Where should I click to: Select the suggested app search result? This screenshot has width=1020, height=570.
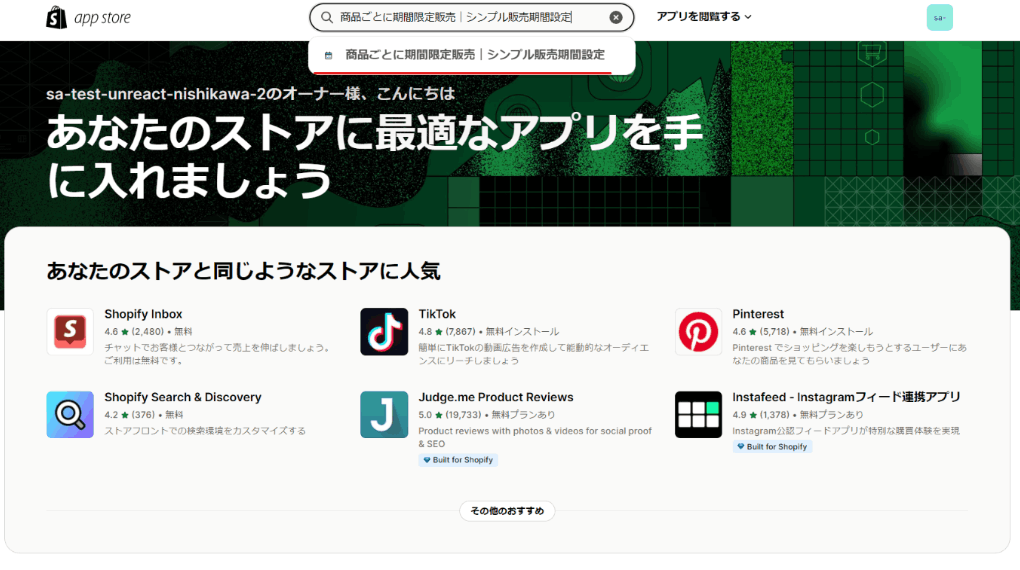pyautogui.click(x=472, y=55)
